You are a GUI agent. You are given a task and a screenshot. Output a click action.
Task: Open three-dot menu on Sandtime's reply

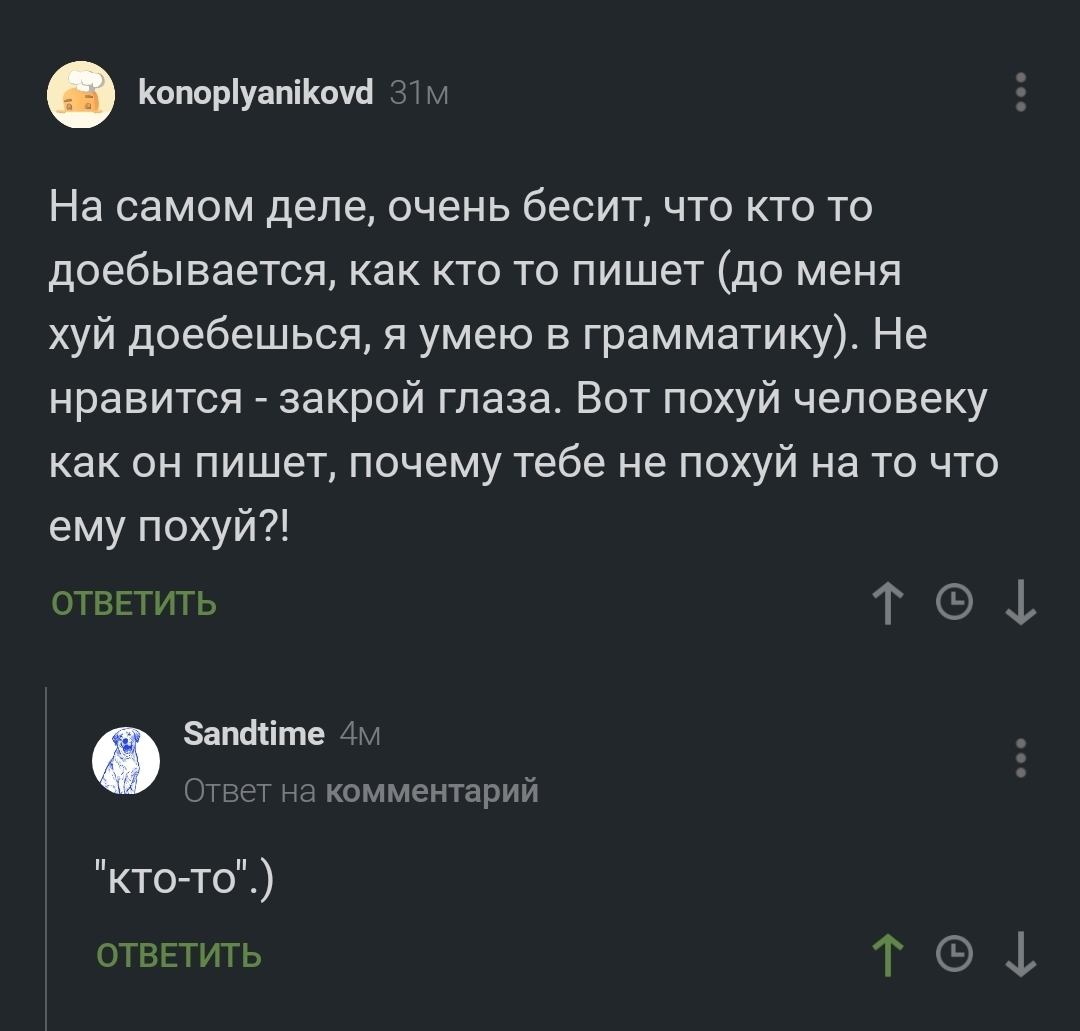[1020, 758]
